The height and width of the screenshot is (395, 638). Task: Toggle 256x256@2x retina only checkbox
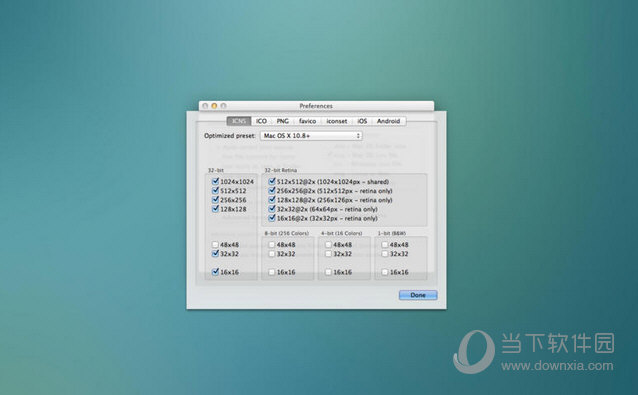point(272,190)
